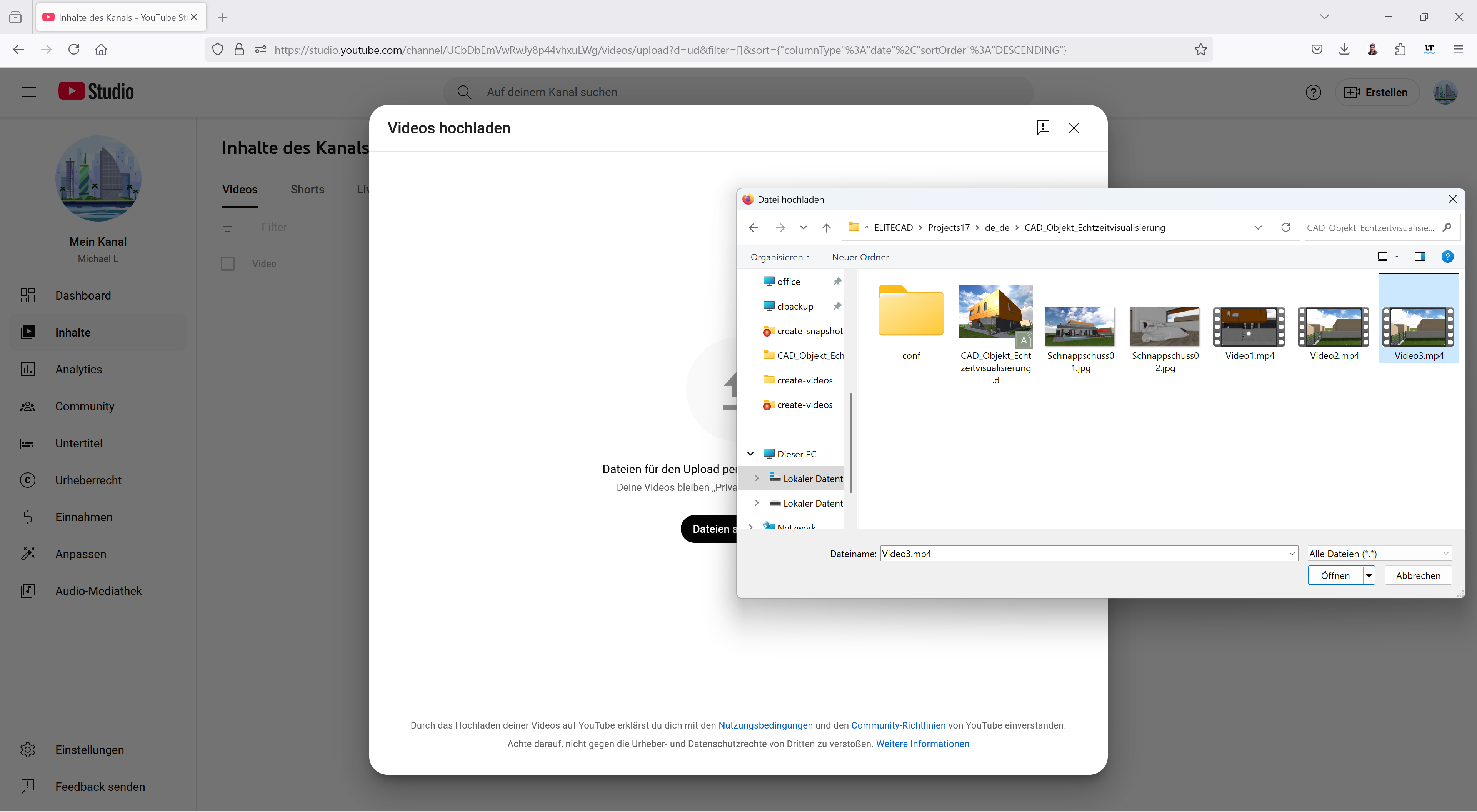Click Neuer Ordner in file dialog
The image size is (1477, 812).
point(860,257)
